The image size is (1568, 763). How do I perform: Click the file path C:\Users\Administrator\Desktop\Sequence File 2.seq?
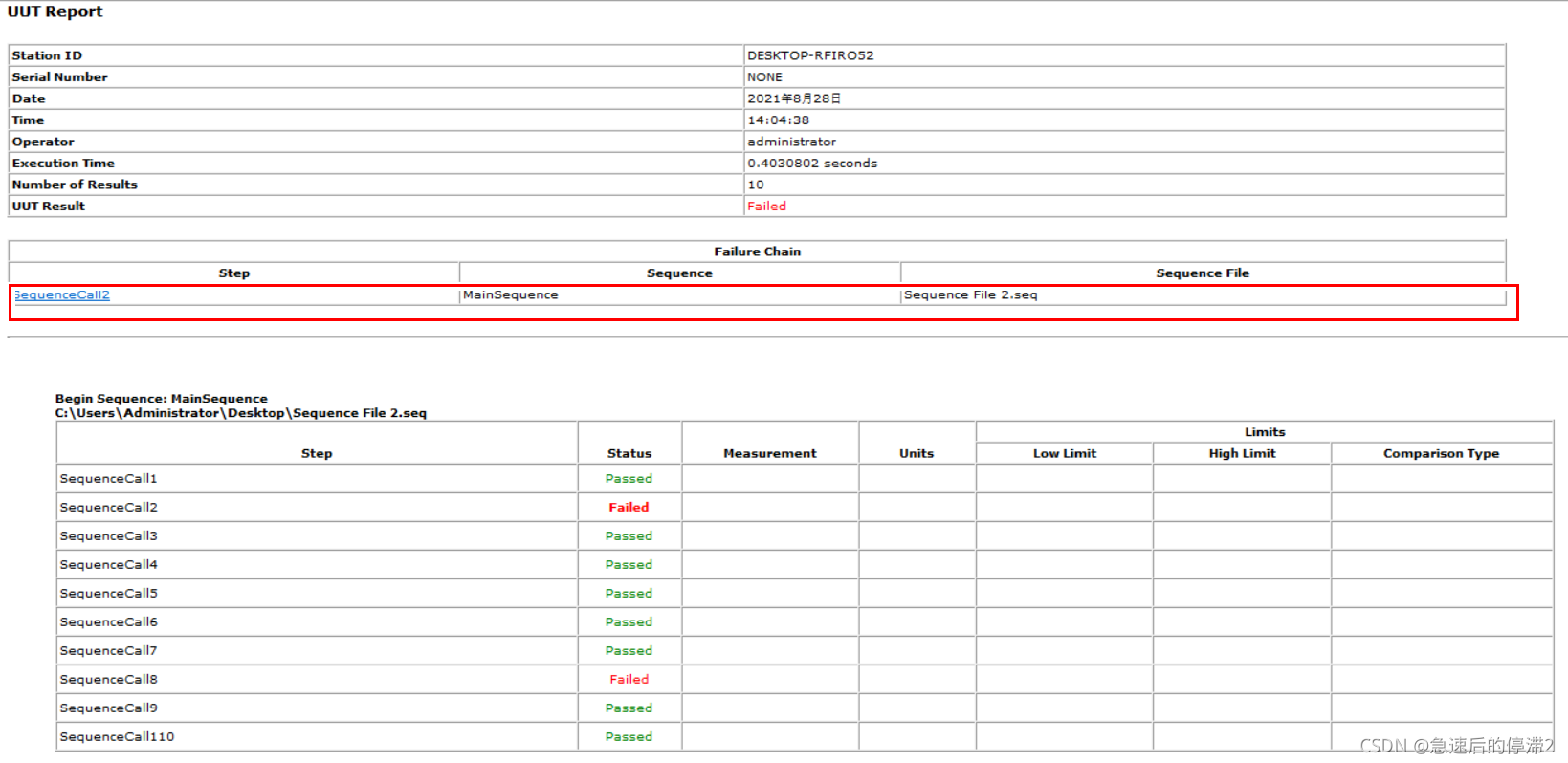240,413
